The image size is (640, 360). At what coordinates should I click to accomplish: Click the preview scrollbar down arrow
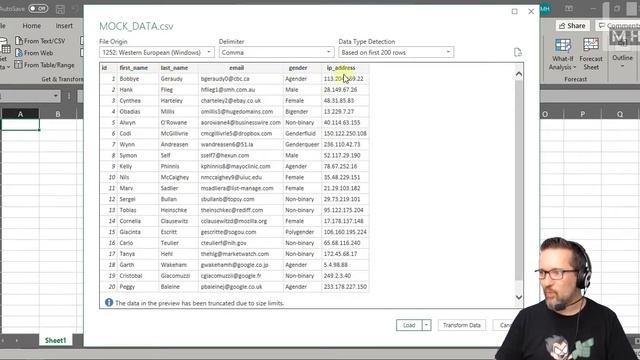click(x=518, y=297)
